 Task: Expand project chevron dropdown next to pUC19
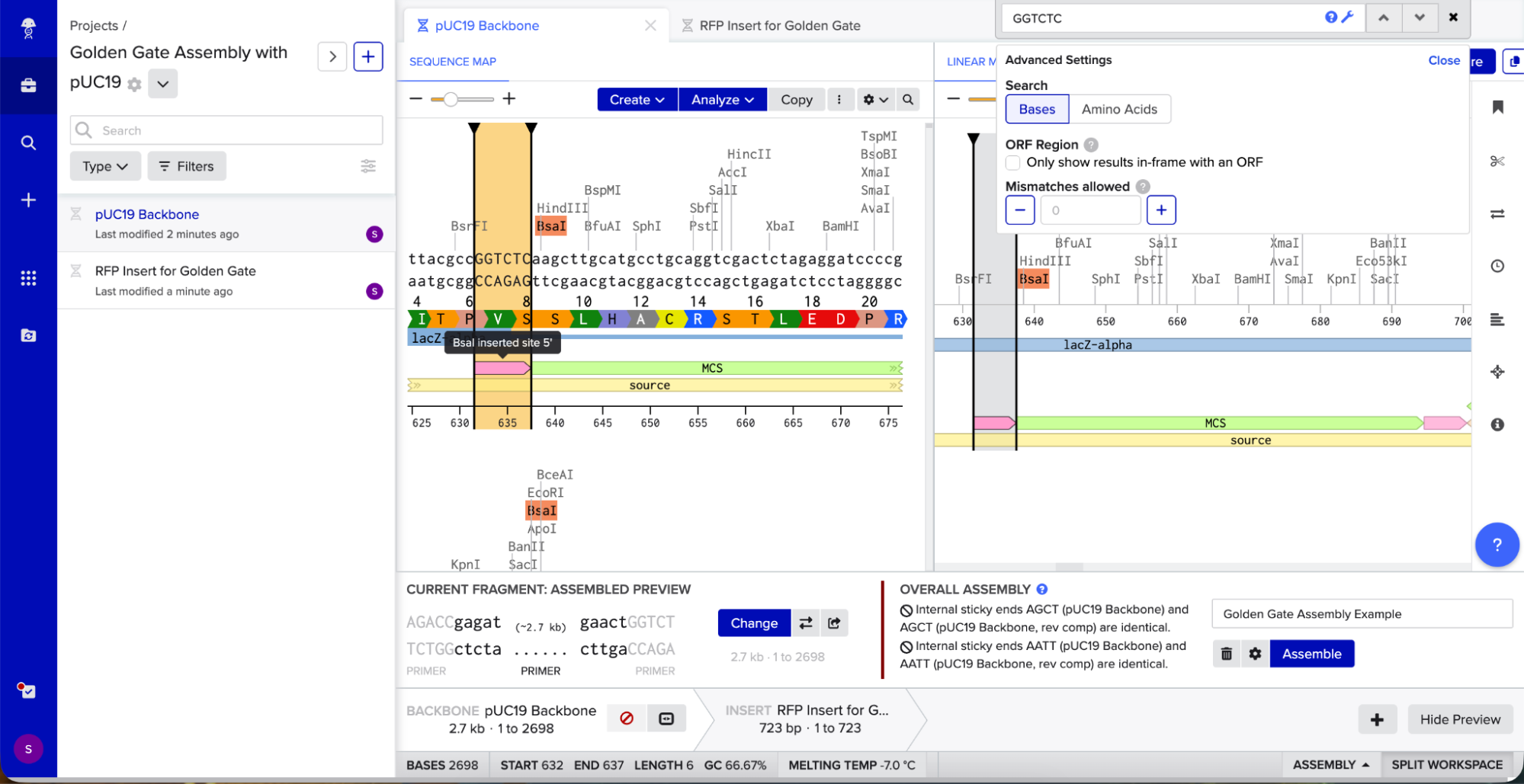pos(163,84)
